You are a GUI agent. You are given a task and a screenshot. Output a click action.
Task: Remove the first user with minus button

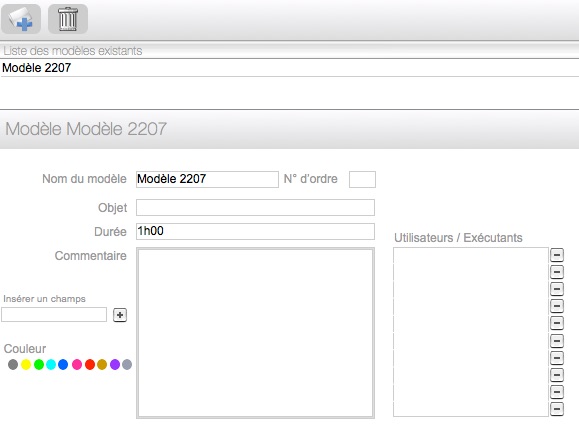coord(557,255)
